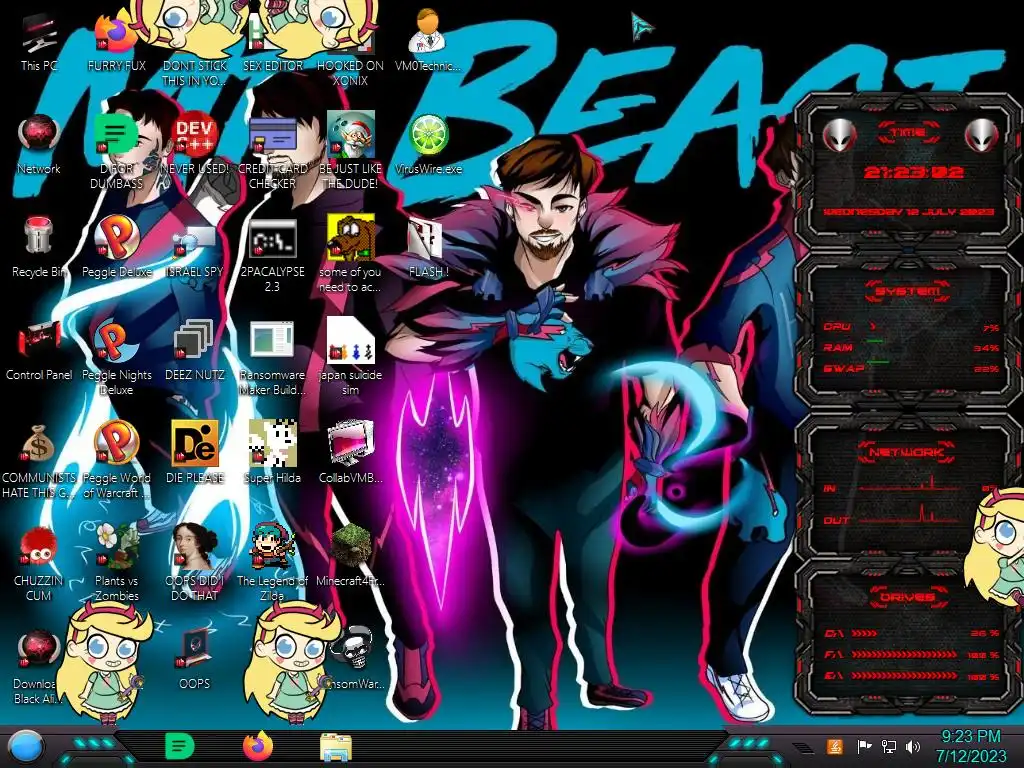The height and width of the screenshot is (768, 1024).
Task: Open the Network desktop icon
Action: coord(39,135)
